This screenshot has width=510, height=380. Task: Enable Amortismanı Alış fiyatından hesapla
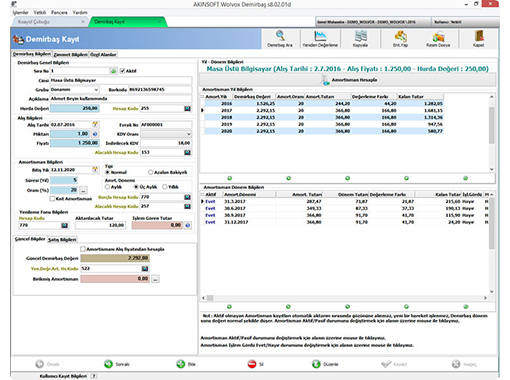83,249
